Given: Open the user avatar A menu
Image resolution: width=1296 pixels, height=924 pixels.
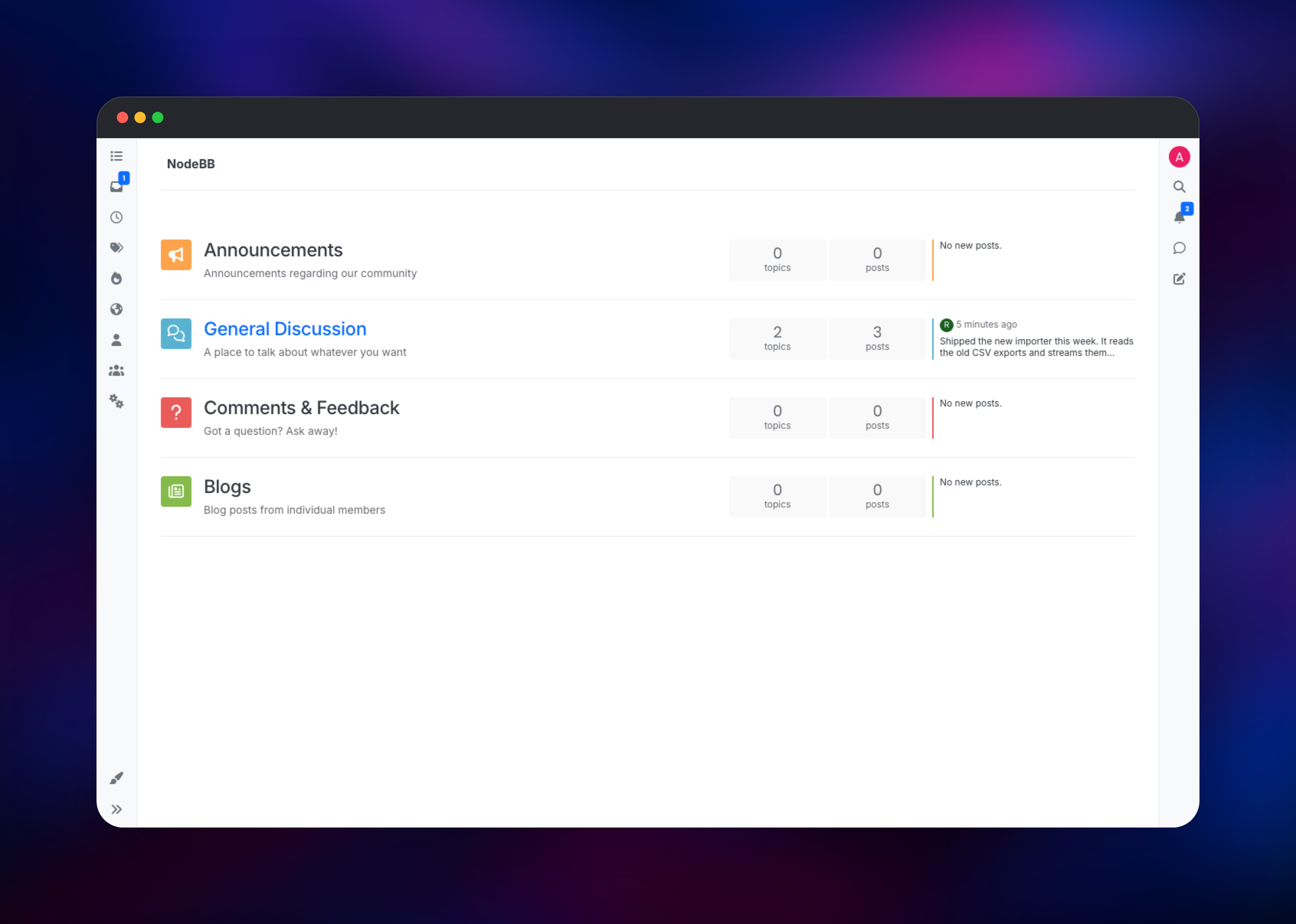Looking at the screenshot, I should (1179, 157).
